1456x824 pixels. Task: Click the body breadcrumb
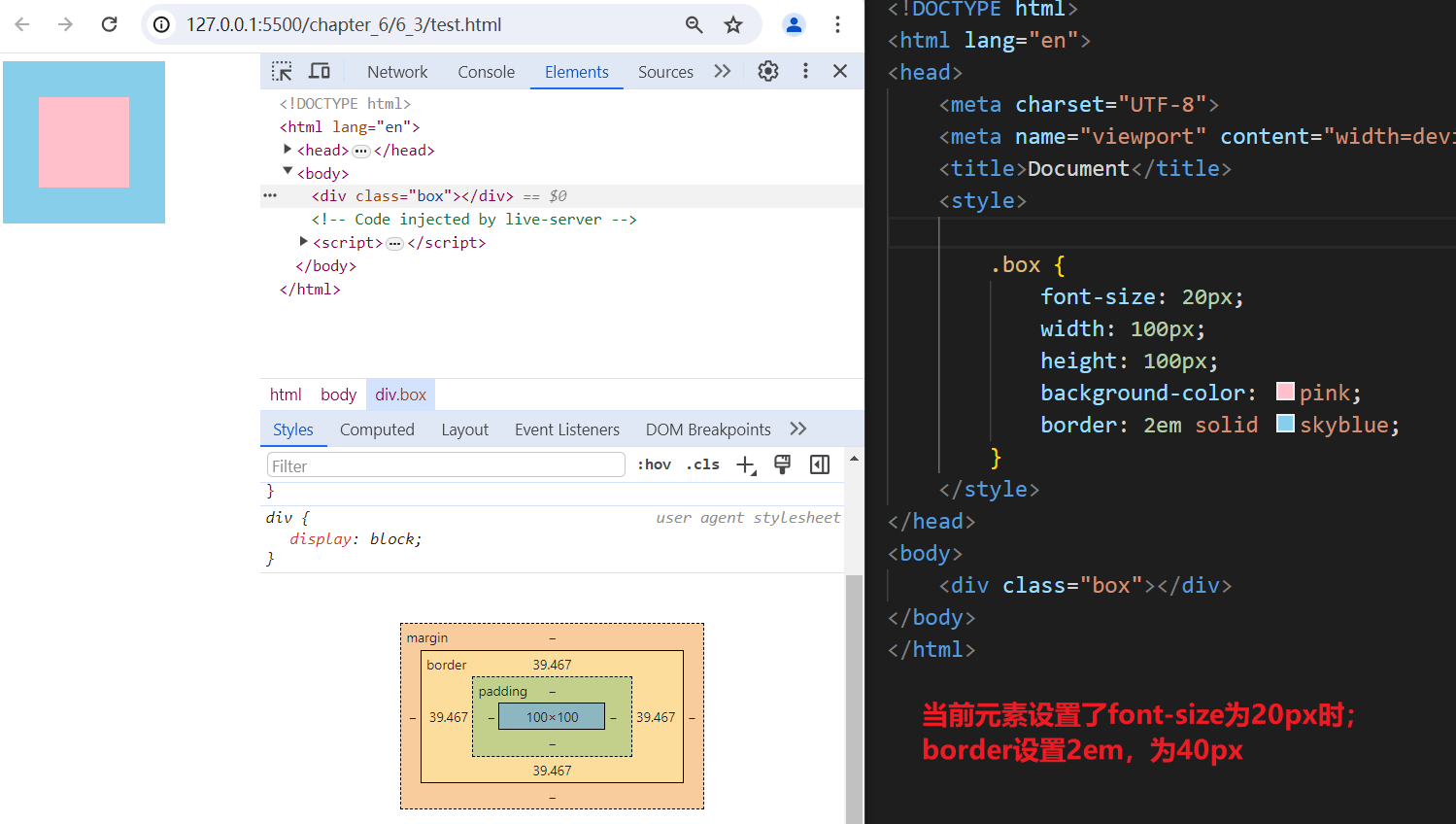338,395
